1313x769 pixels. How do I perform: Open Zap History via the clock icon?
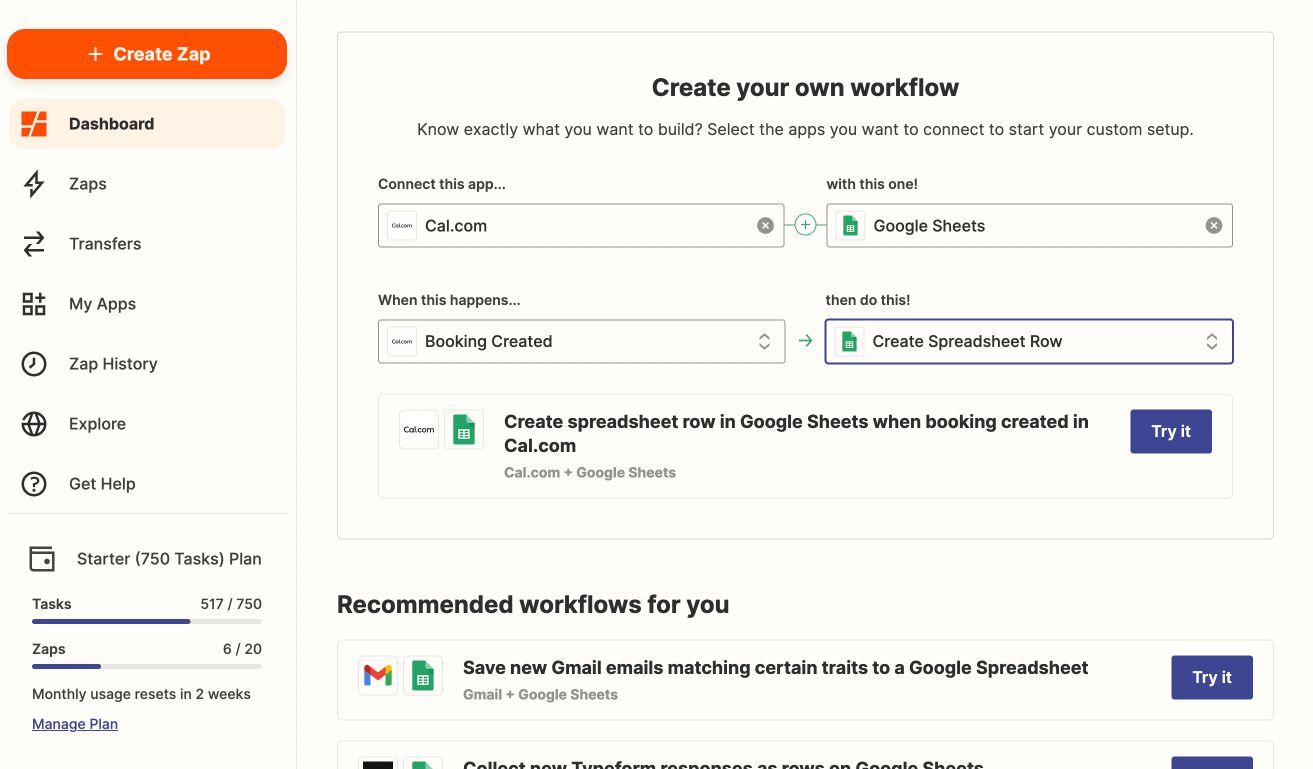coord(33,363)
